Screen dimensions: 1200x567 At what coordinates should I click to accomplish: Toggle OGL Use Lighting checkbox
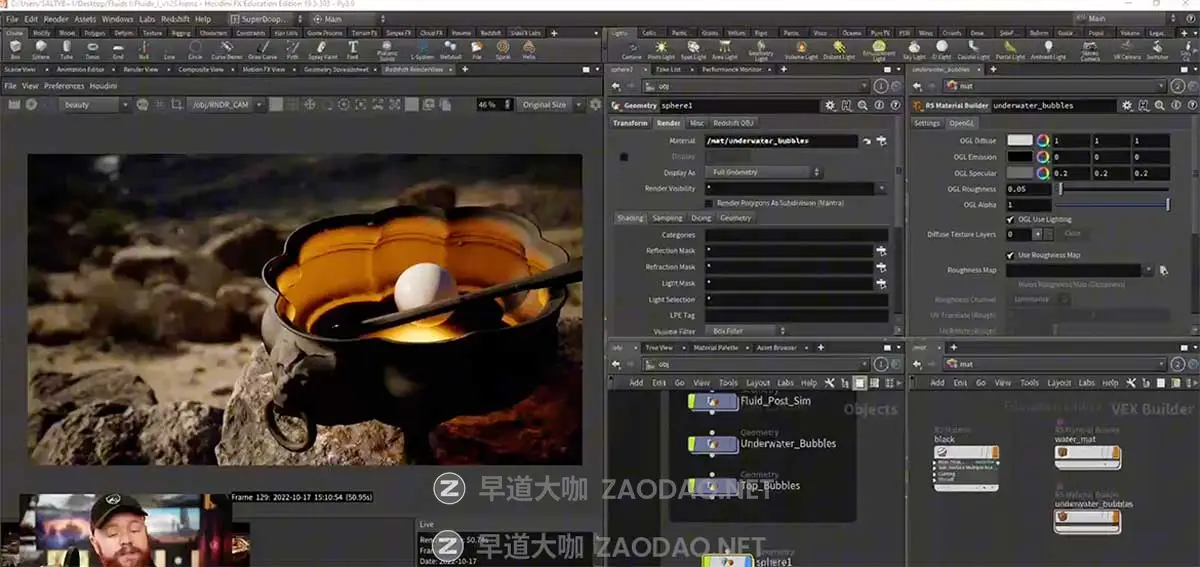coord(1011,219)
